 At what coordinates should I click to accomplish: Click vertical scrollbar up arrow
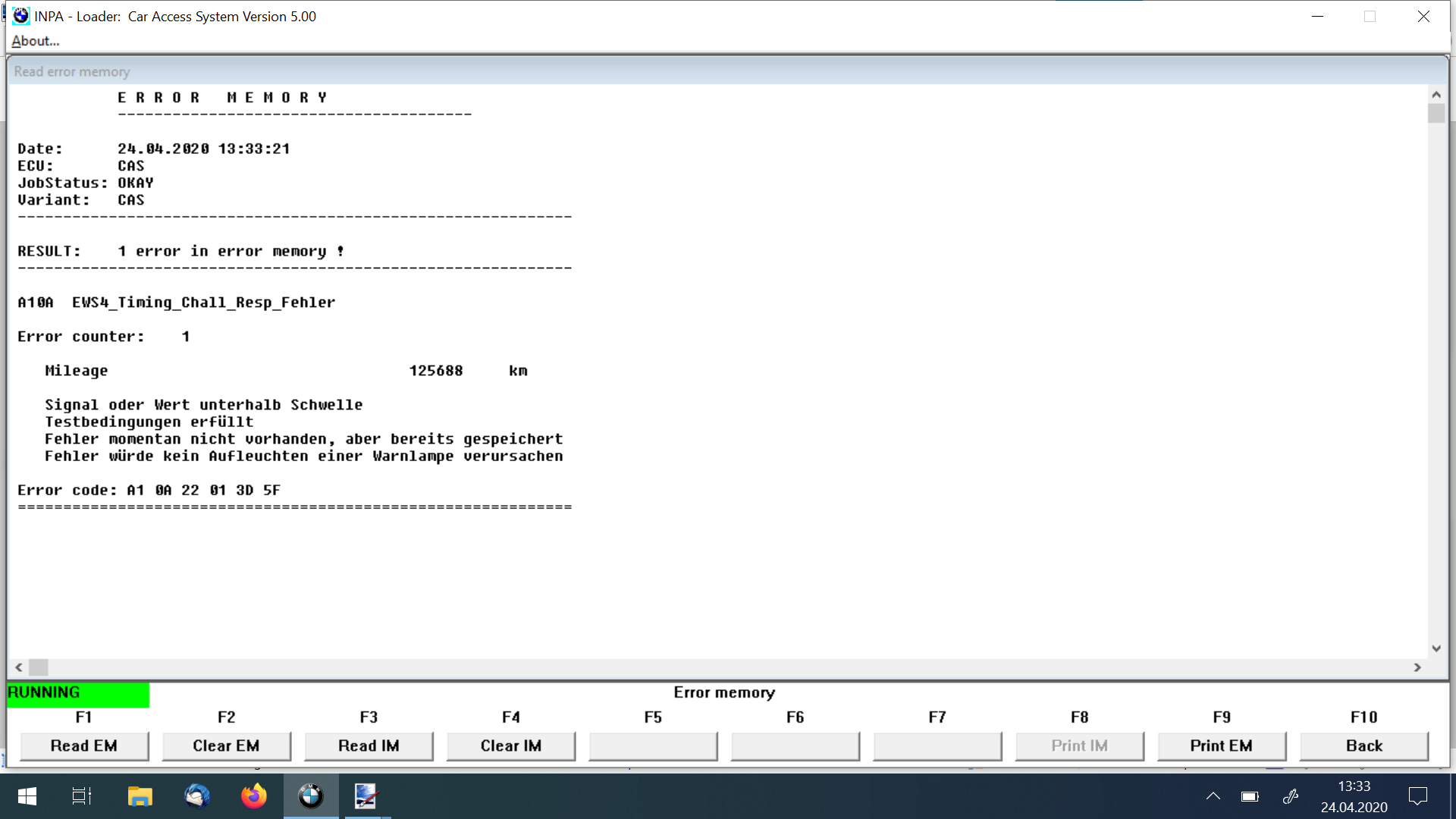tap(1436, 95)
